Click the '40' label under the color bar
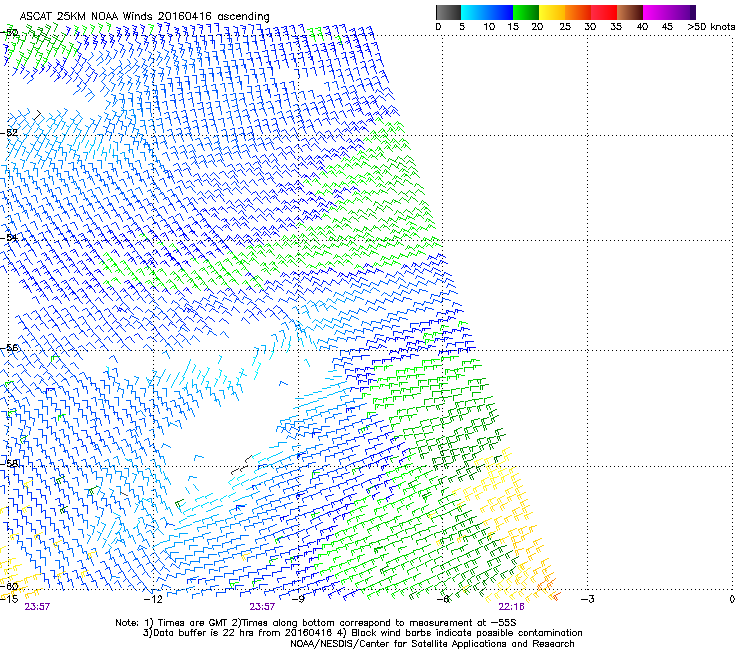The width and height of the screenshot is (740, 650). (x=642, y=27)
